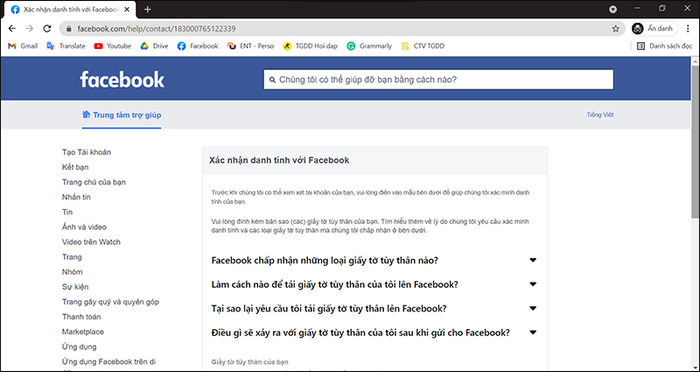Open the TGDD Hoi dap bookmark

pyautogui.click(x=310, y=46)
